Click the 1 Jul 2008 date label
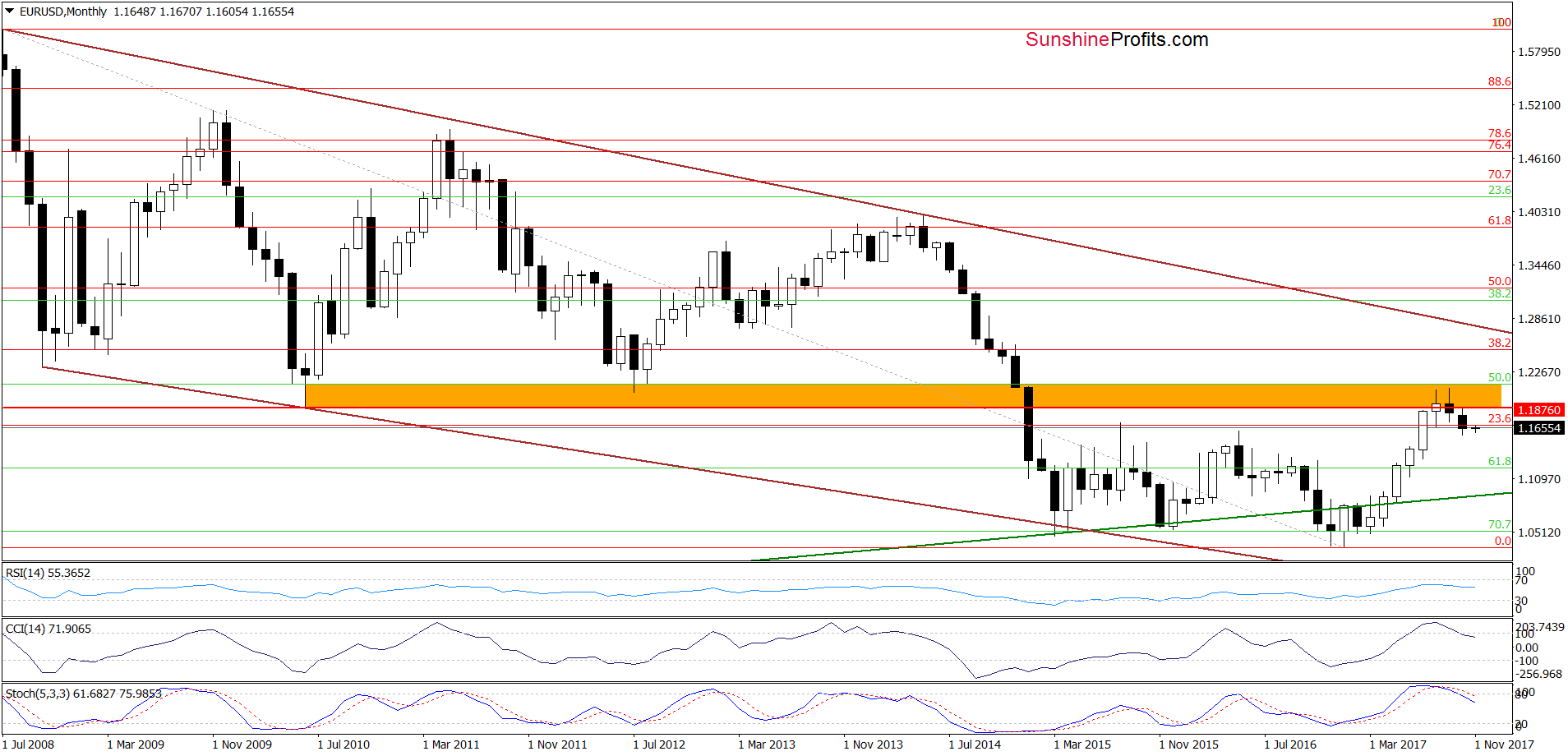The width and height of the screenshot is (1568, 756). (29, 744)
